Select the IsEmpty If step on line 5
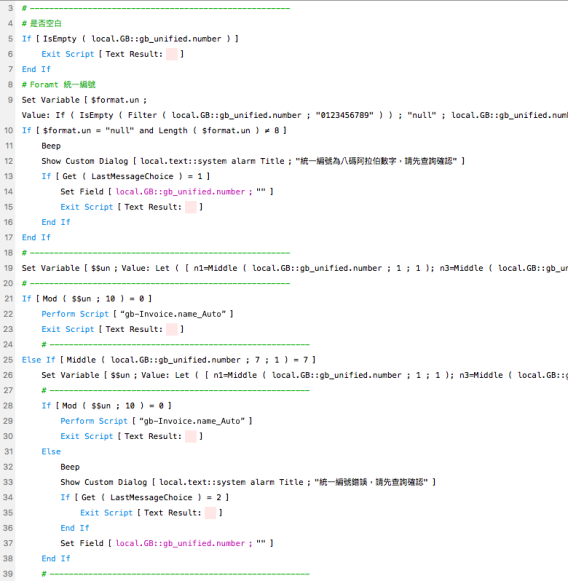This screenshot has height=581, width=568. (x=130, y=39)
